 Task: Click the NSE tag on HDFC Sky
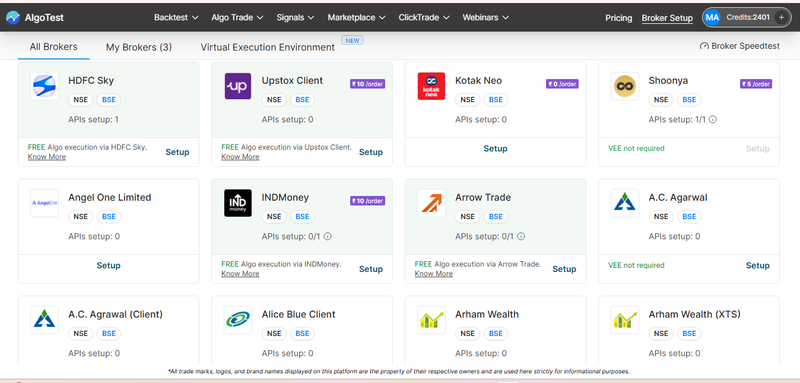click(x=81, y=99)
